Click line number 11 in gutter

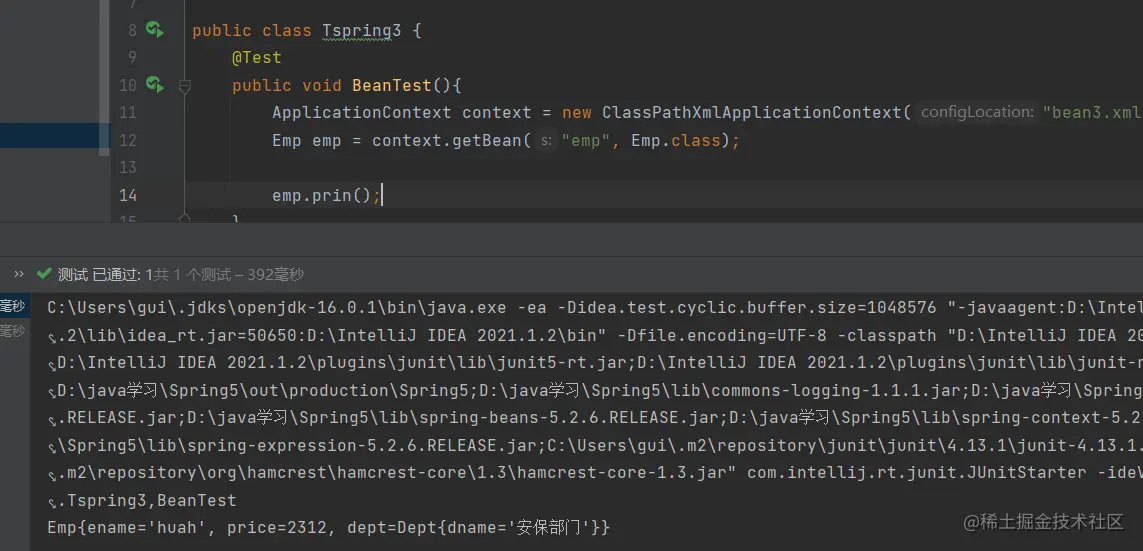pos(128,113)
